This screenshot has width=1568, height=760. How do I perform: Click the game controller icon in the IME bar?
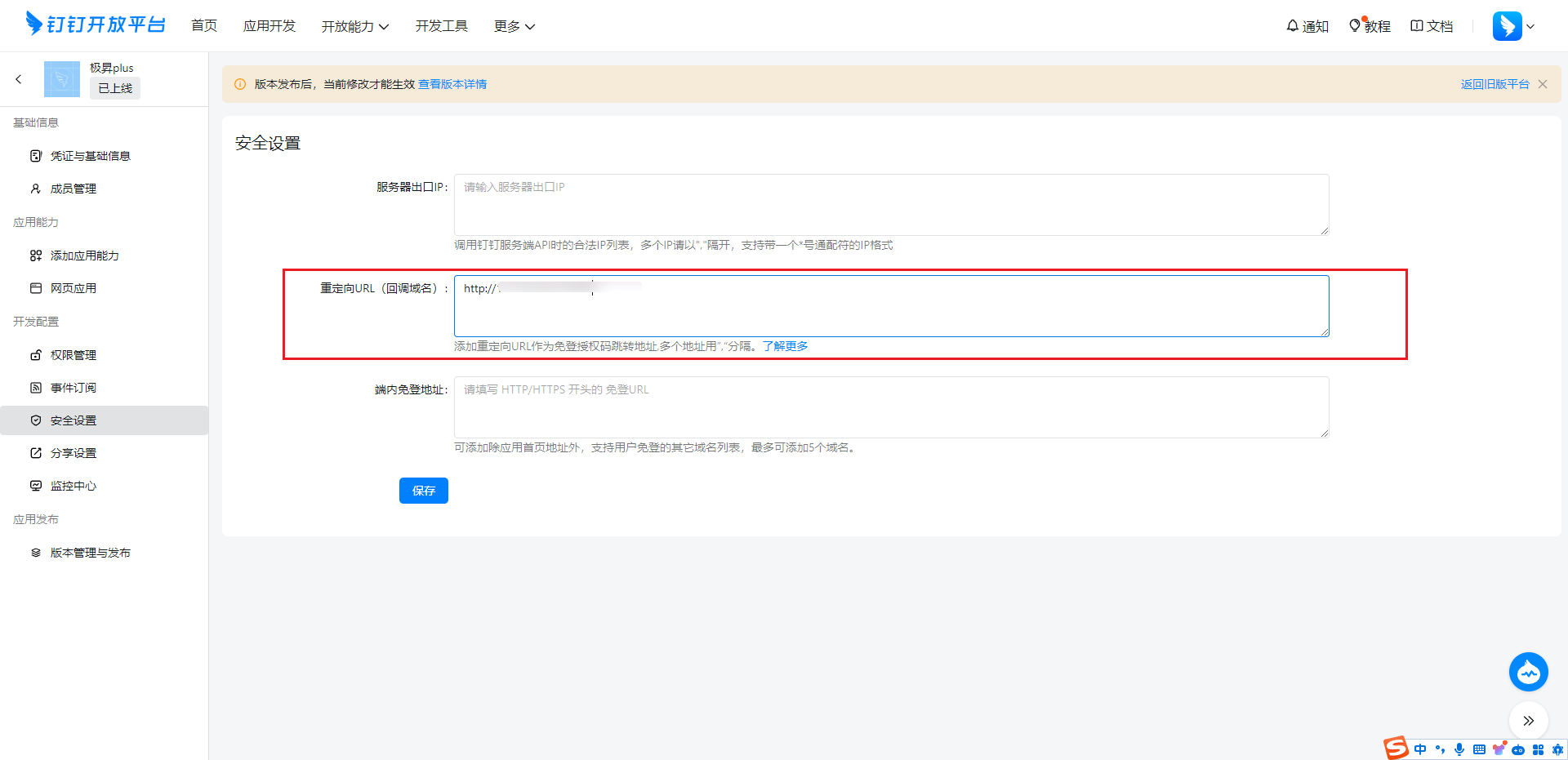pyautogui.click(x=1518, y=749)
